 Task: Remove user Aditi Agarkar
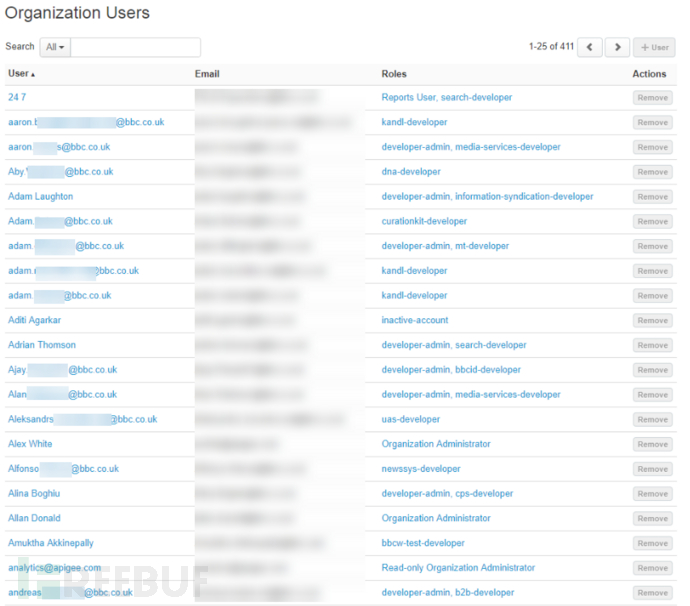point(653,320)
